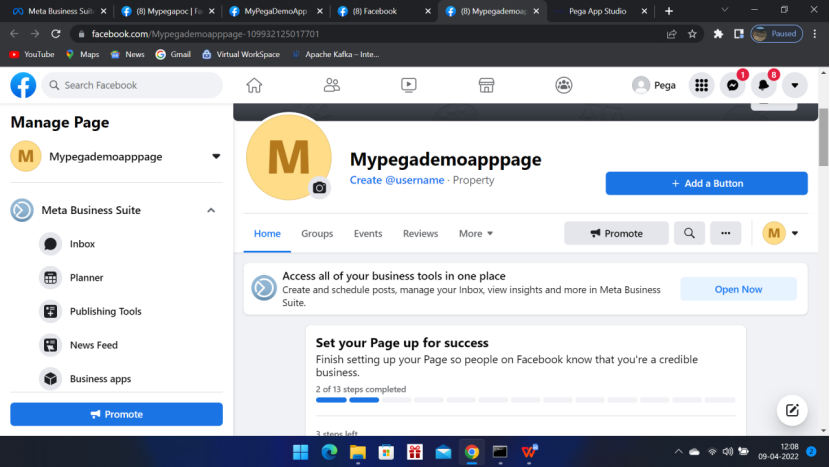This screenshot has height=467, width=830.
Task: Click the setup progress bar
Action: point(526,400)
